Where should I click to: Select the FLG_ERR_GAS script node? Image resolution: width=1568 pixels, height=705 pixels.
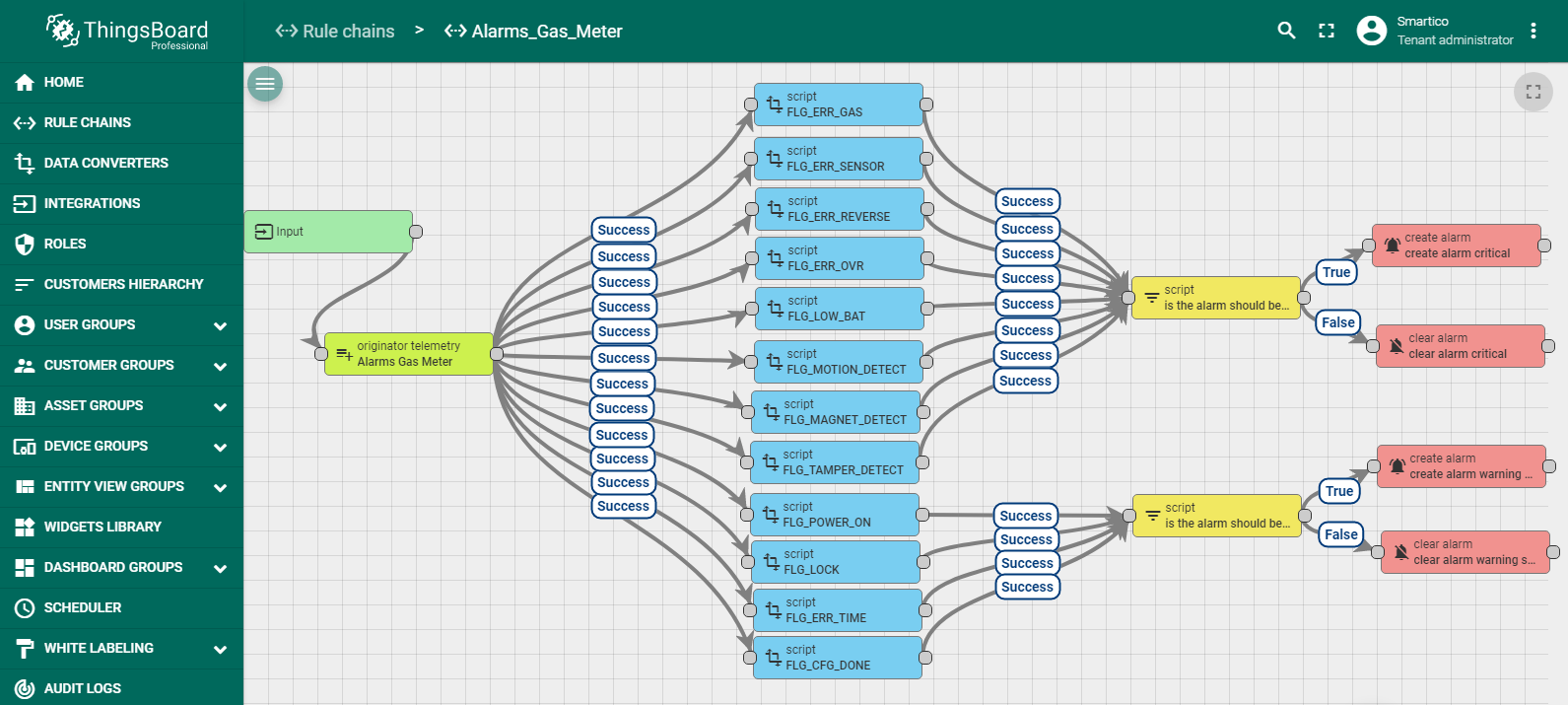tap(838, 105)
